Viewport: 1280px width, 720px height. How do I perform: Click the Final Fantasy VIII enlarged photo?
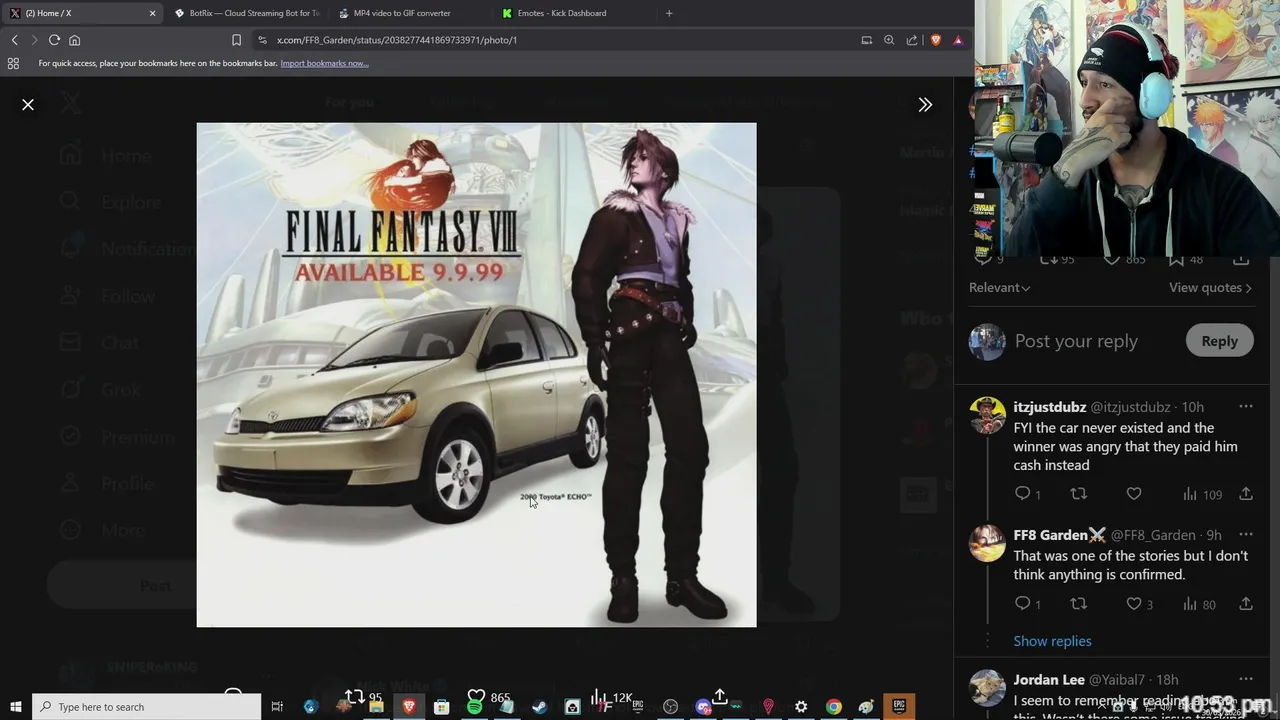point(476,375)
